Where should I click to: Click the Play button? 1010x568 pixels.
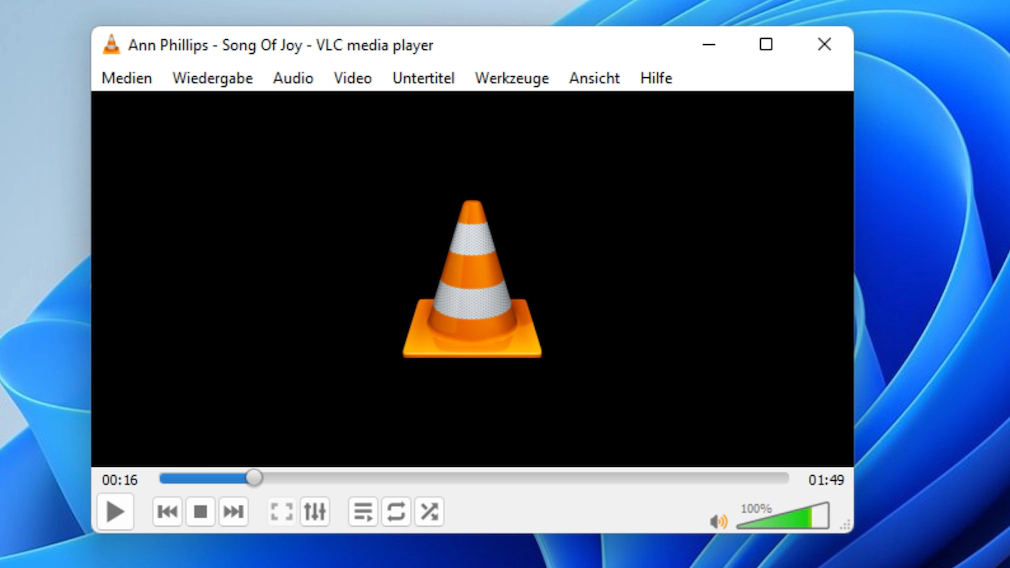click(115, 512)
